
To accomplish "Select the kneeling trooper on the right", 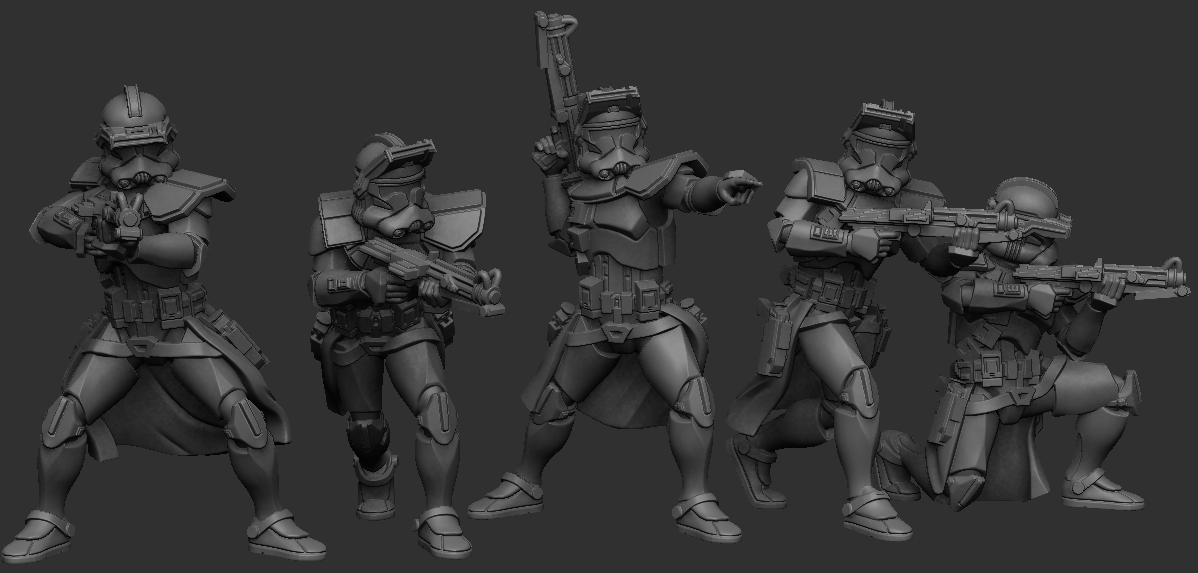I will (1031, 344).
